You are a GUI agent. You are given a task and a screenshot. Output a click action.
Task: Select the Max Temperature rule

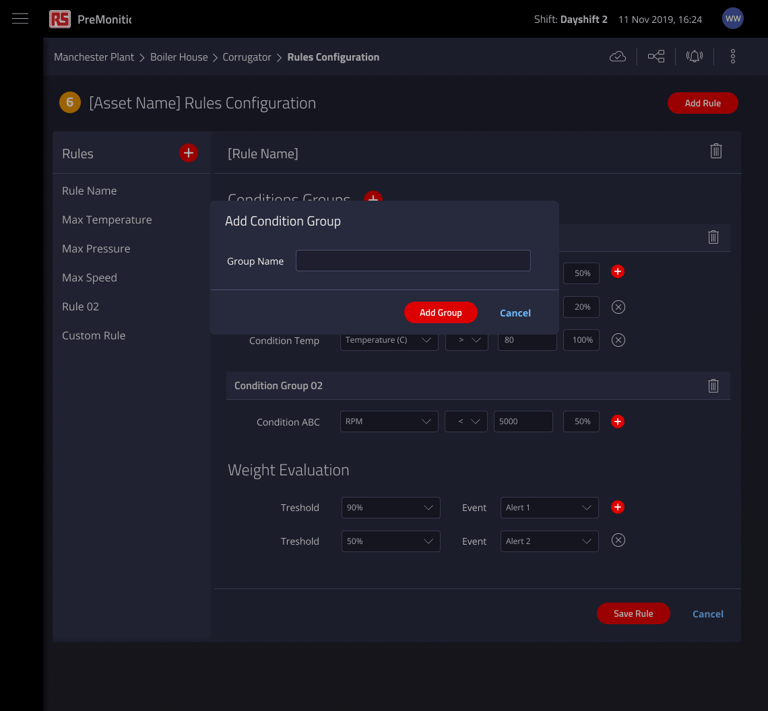[x=107, y=220]
